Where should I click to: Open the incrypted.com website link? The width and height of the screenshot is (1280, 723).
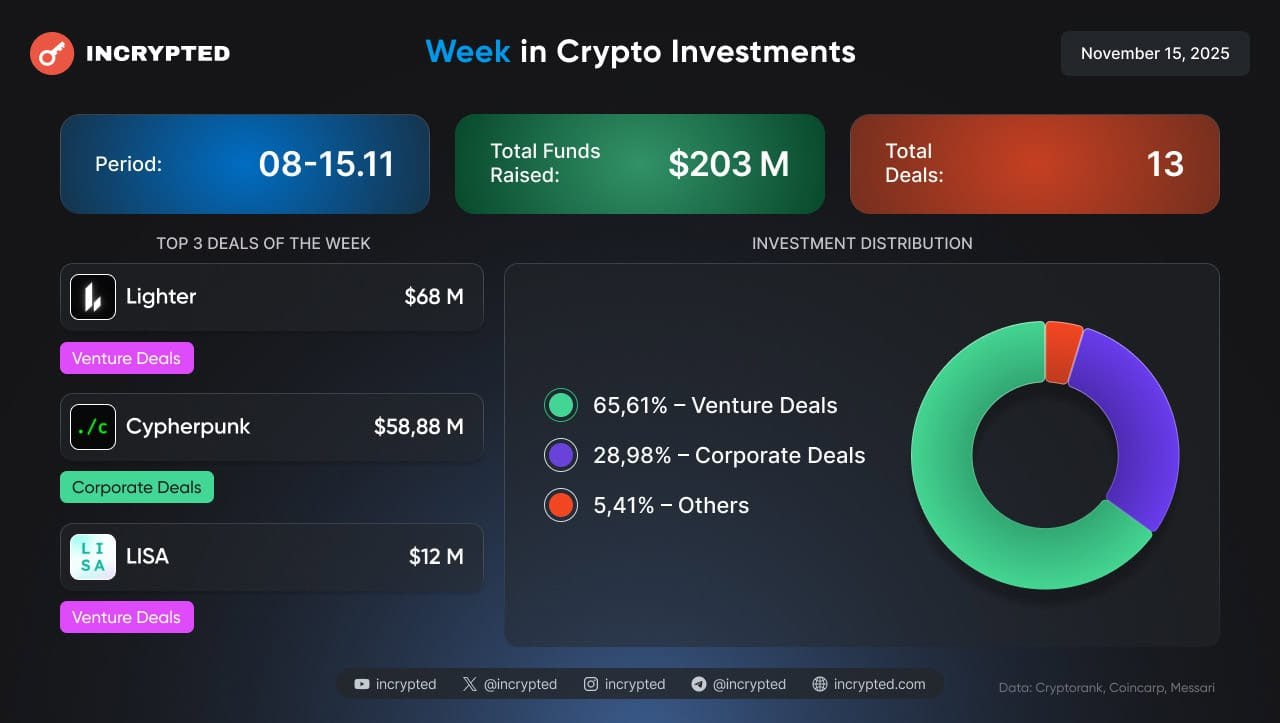pos(879,684)
